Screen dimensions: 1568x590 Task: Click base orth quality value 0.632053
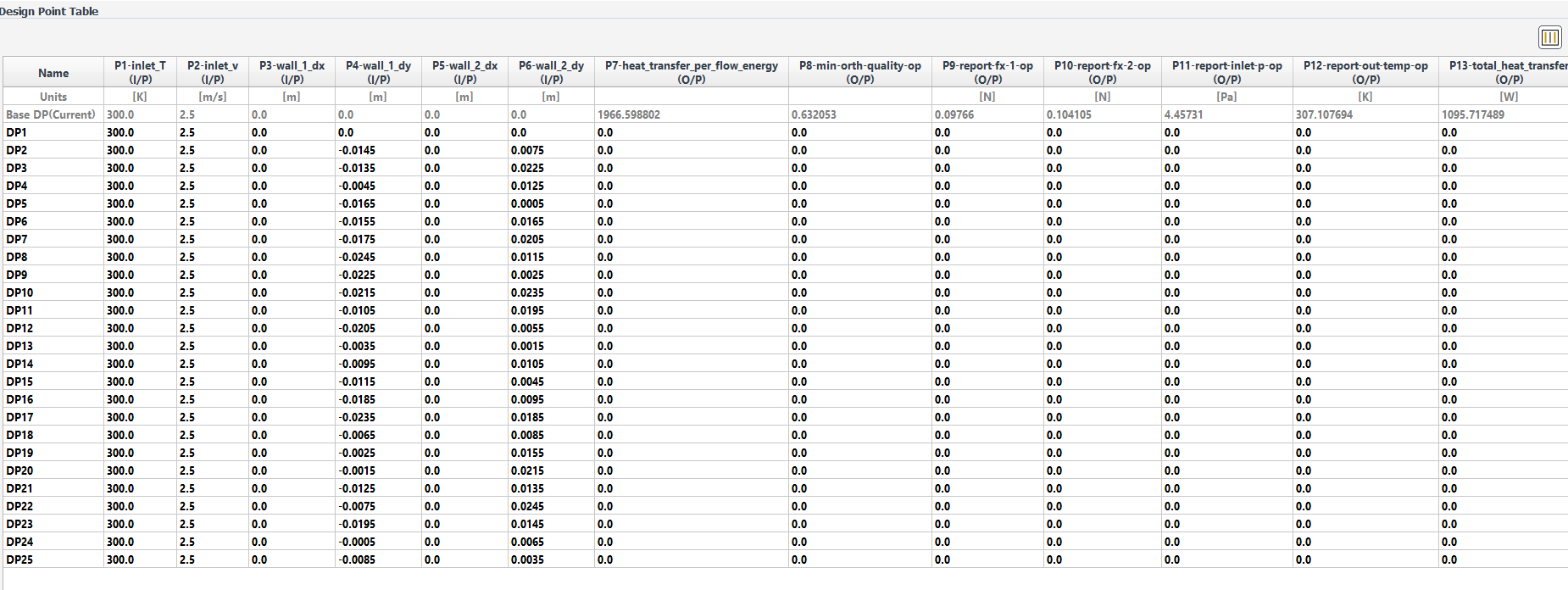point(813,114)
